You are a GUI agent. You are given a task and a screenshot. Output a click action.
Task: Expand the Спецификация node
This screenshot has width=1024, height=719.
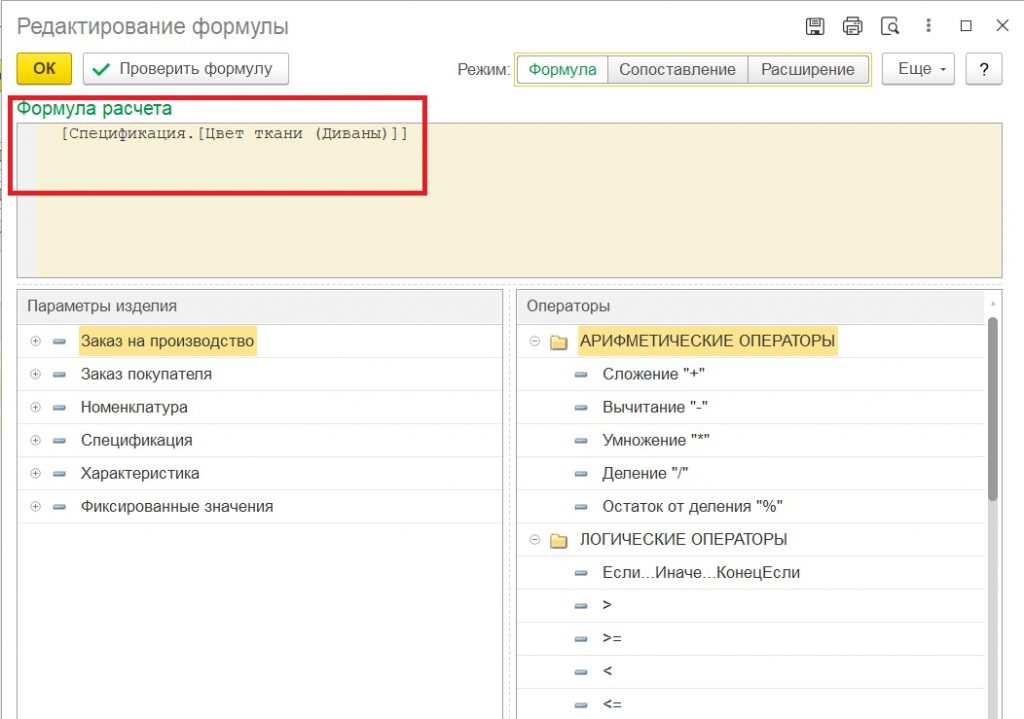pyautogui.click(x=35, y=440)
